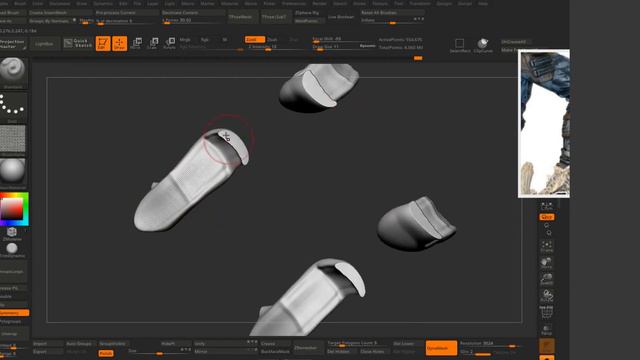Image resolution: width=640 pixels, height=360 pixels.
Task: Open the Zplugin menu
Action: coord(444,3)
